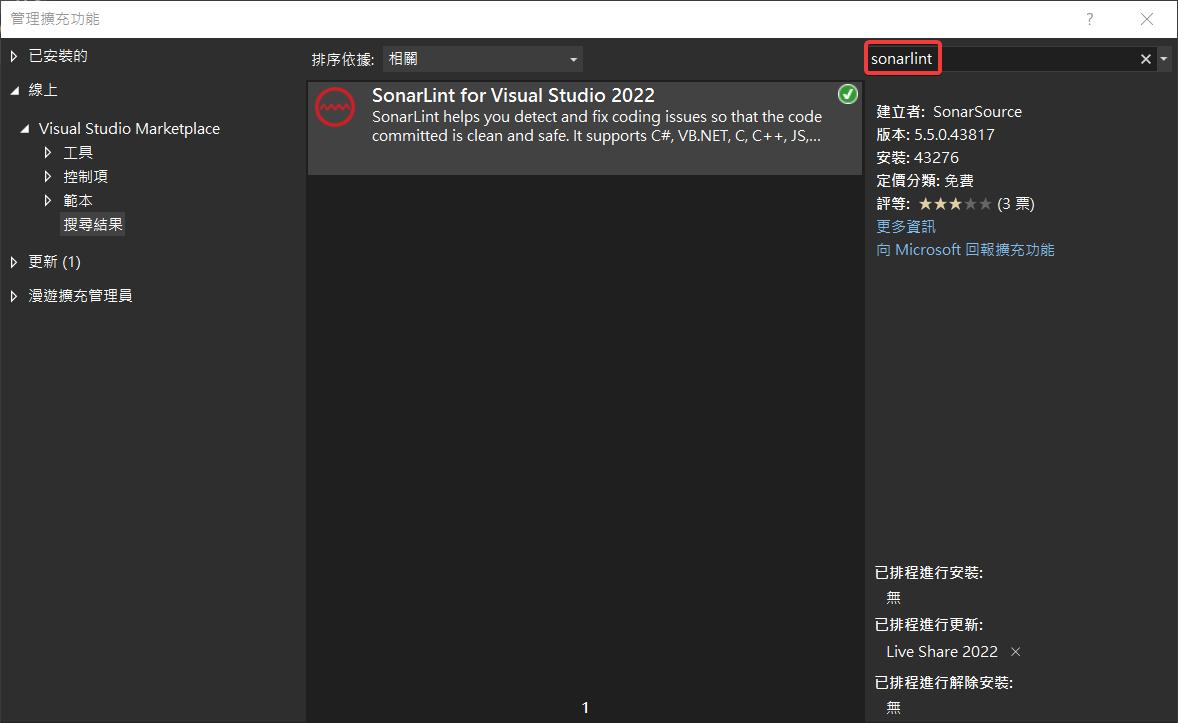Viewport: 1178px width, 723px height.
Task: Click the SonarLint red wave logo icon
Action: coord(335,107)
